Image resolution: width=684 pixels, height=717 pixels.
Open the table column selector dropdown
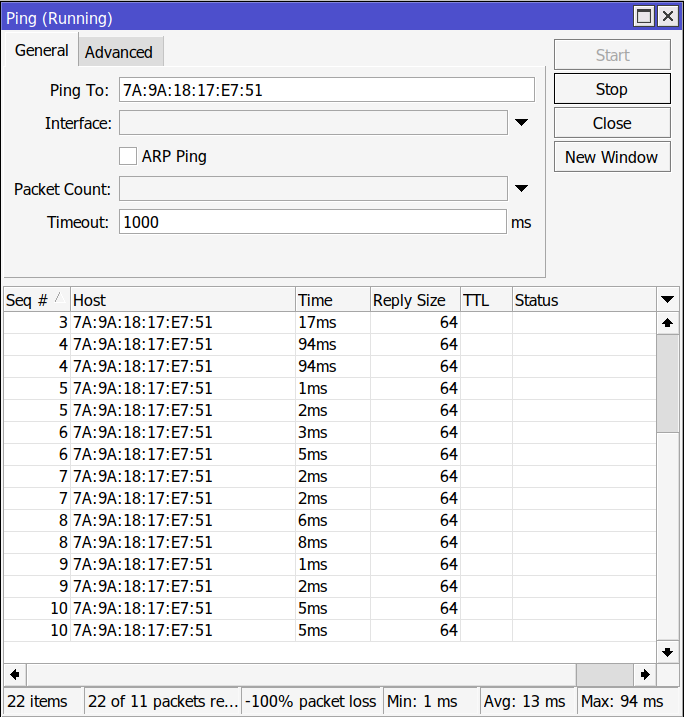(x=667, y=300)
